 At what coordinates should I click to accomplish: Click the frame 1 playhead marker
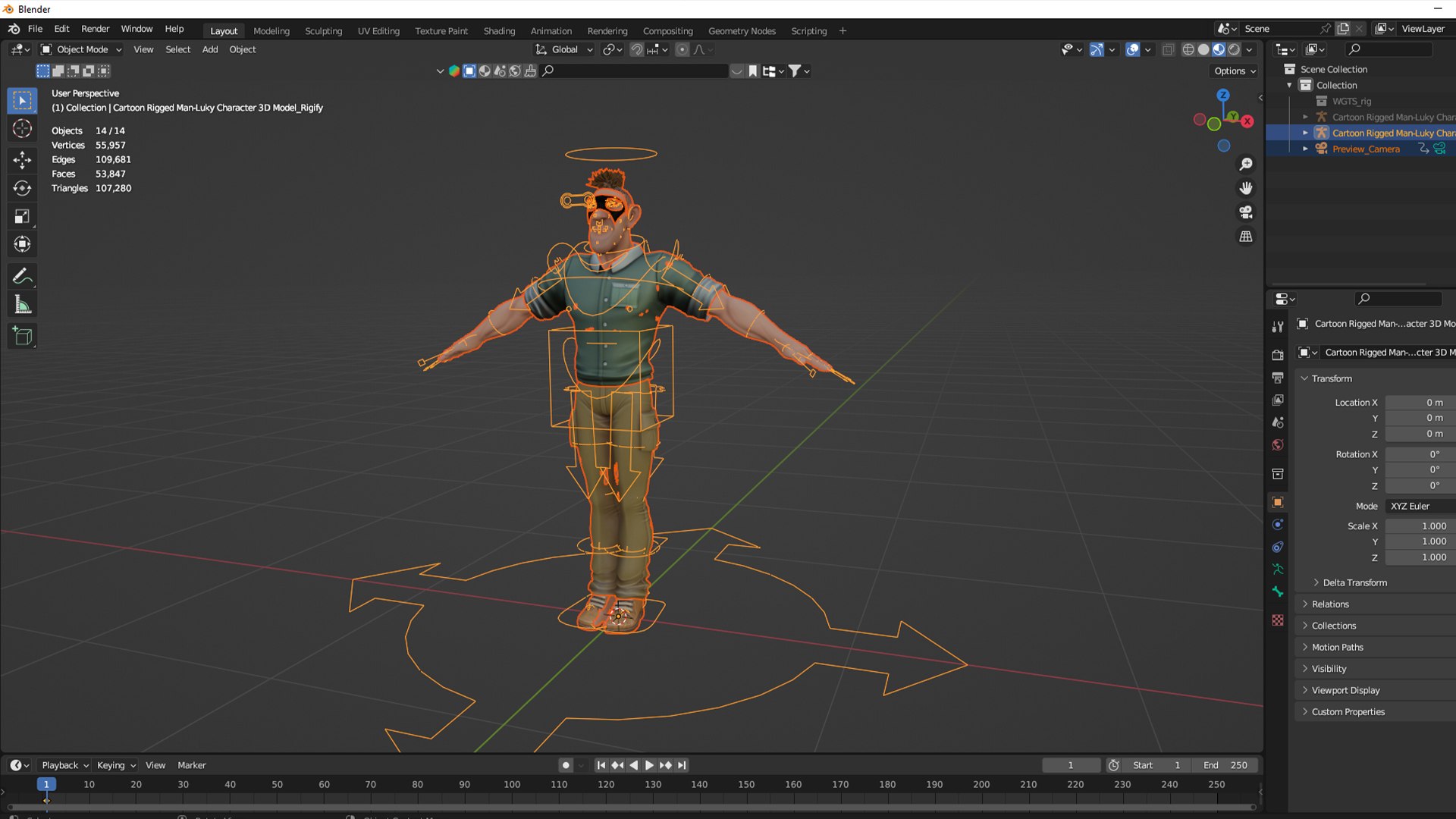46,784
